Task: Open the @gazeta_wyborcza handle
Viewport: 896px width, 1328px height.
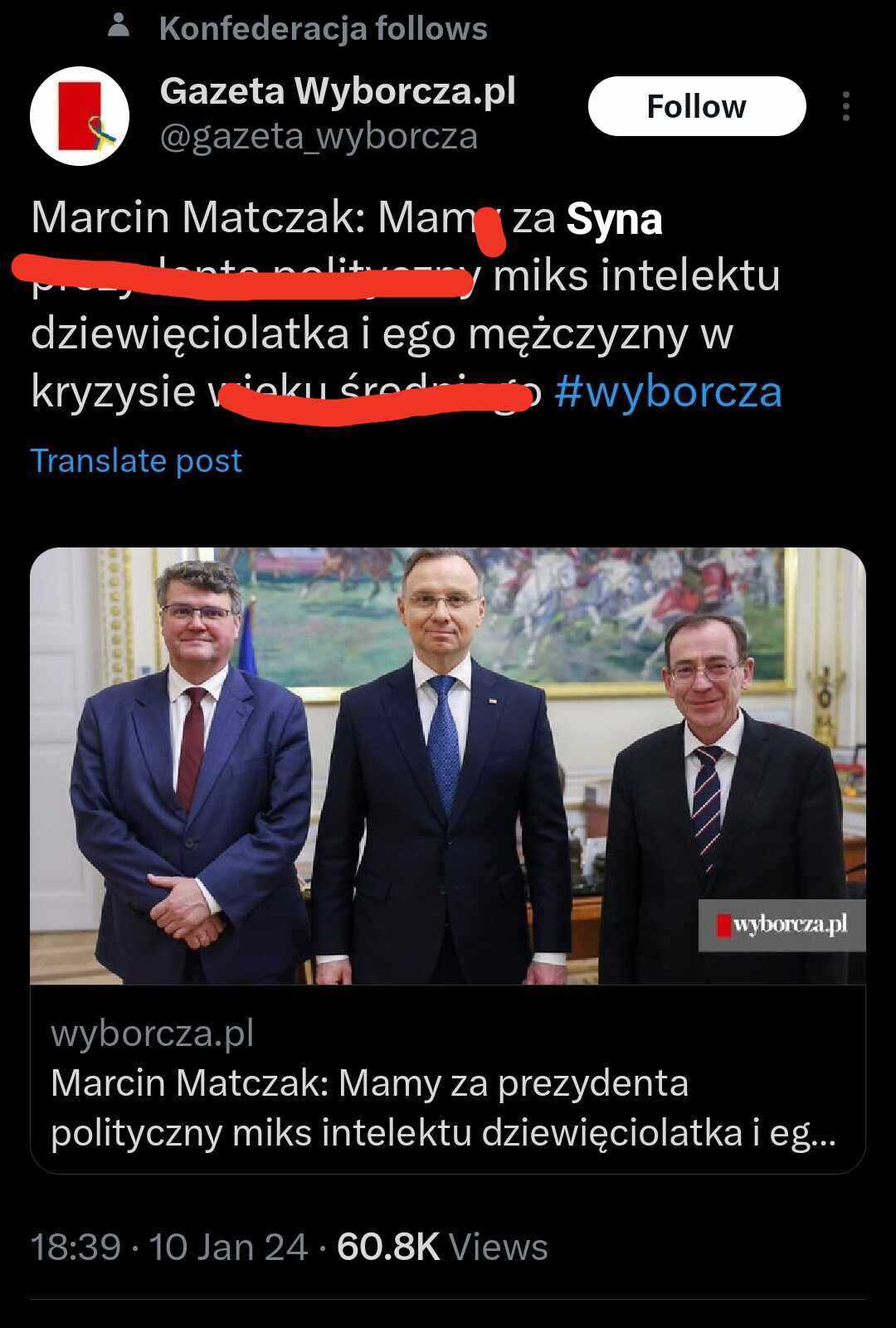Action: pyautogui.click(x=319, y=137)
